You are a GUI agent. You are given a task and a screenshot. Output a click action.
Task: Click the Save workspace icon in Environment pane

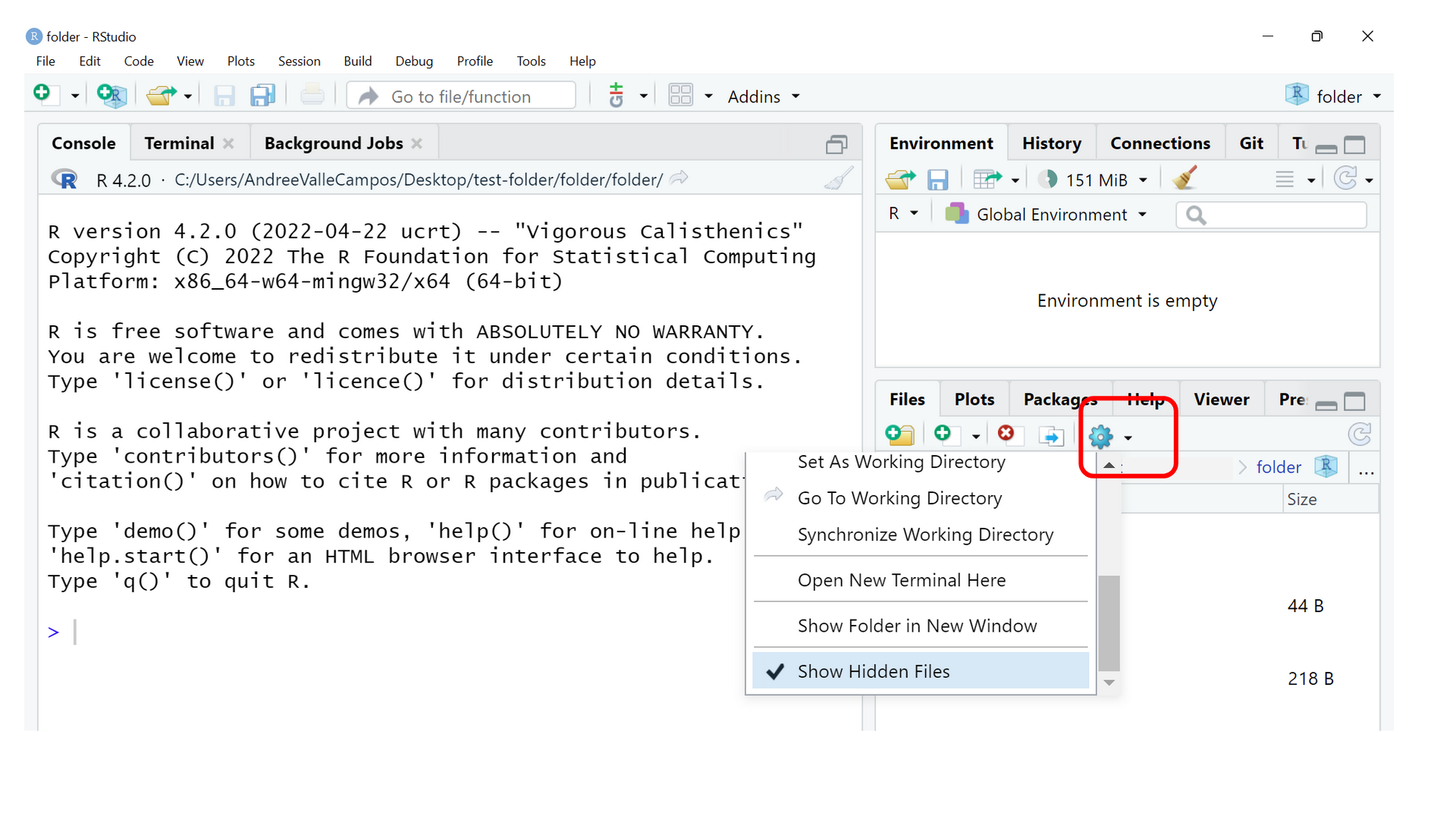tap(938, 180)
